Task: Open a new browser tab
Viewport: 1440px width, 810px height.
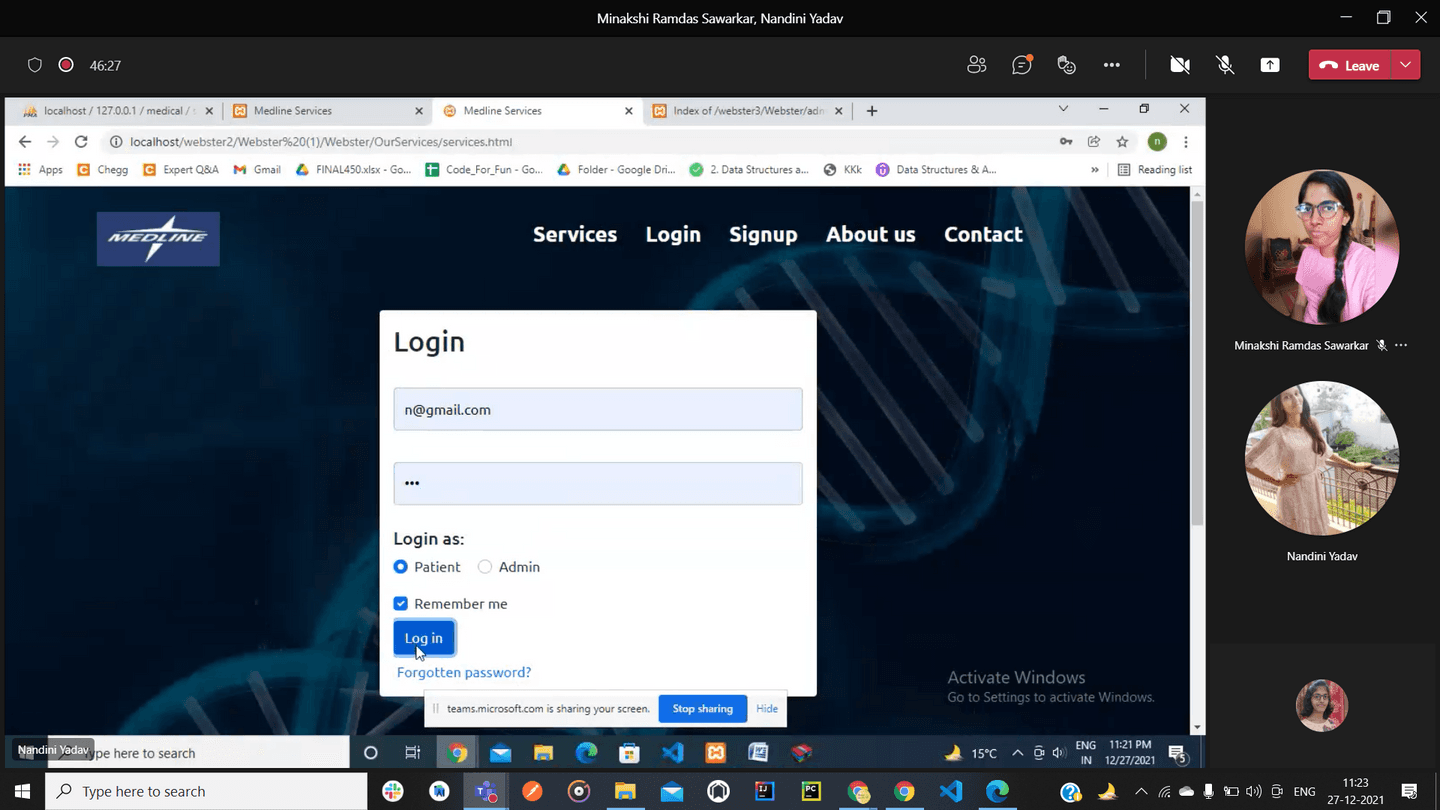Action: pos(872,111)
